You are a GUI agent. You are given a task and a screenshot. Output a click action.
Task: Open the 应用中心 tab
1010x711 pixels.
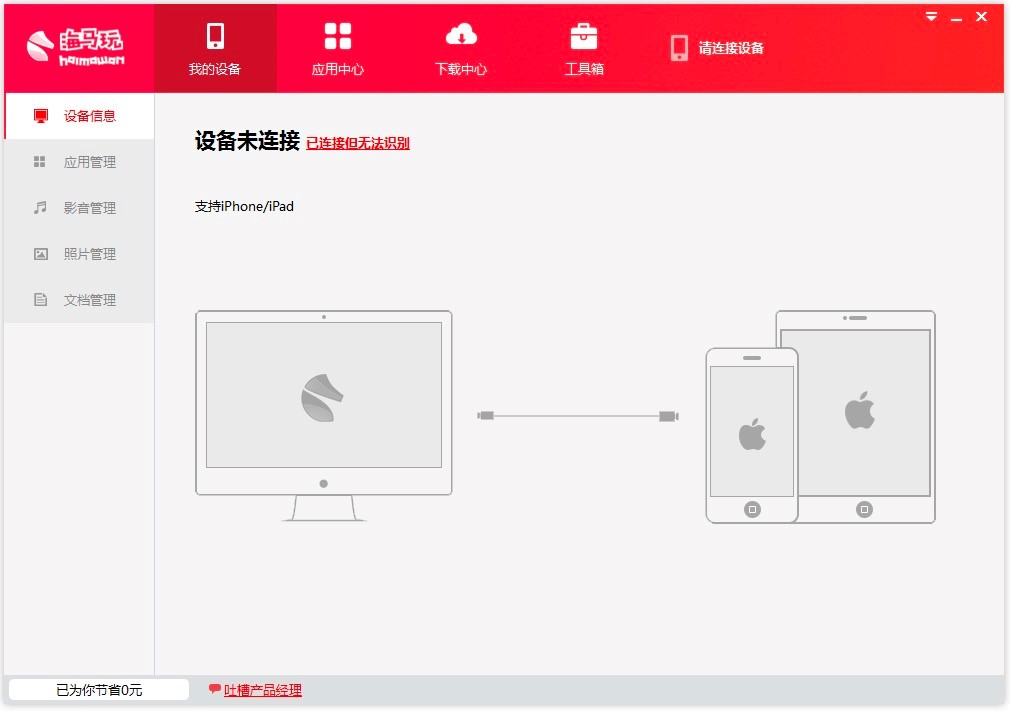(338, 48)
